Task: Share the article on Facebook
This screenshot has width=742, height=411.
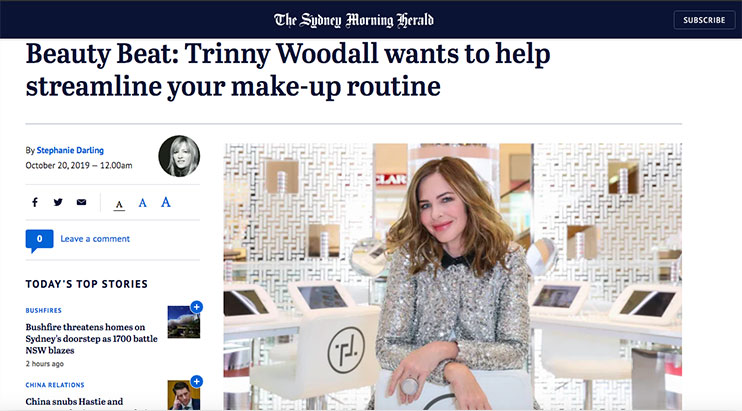Action: pos(35,202)
